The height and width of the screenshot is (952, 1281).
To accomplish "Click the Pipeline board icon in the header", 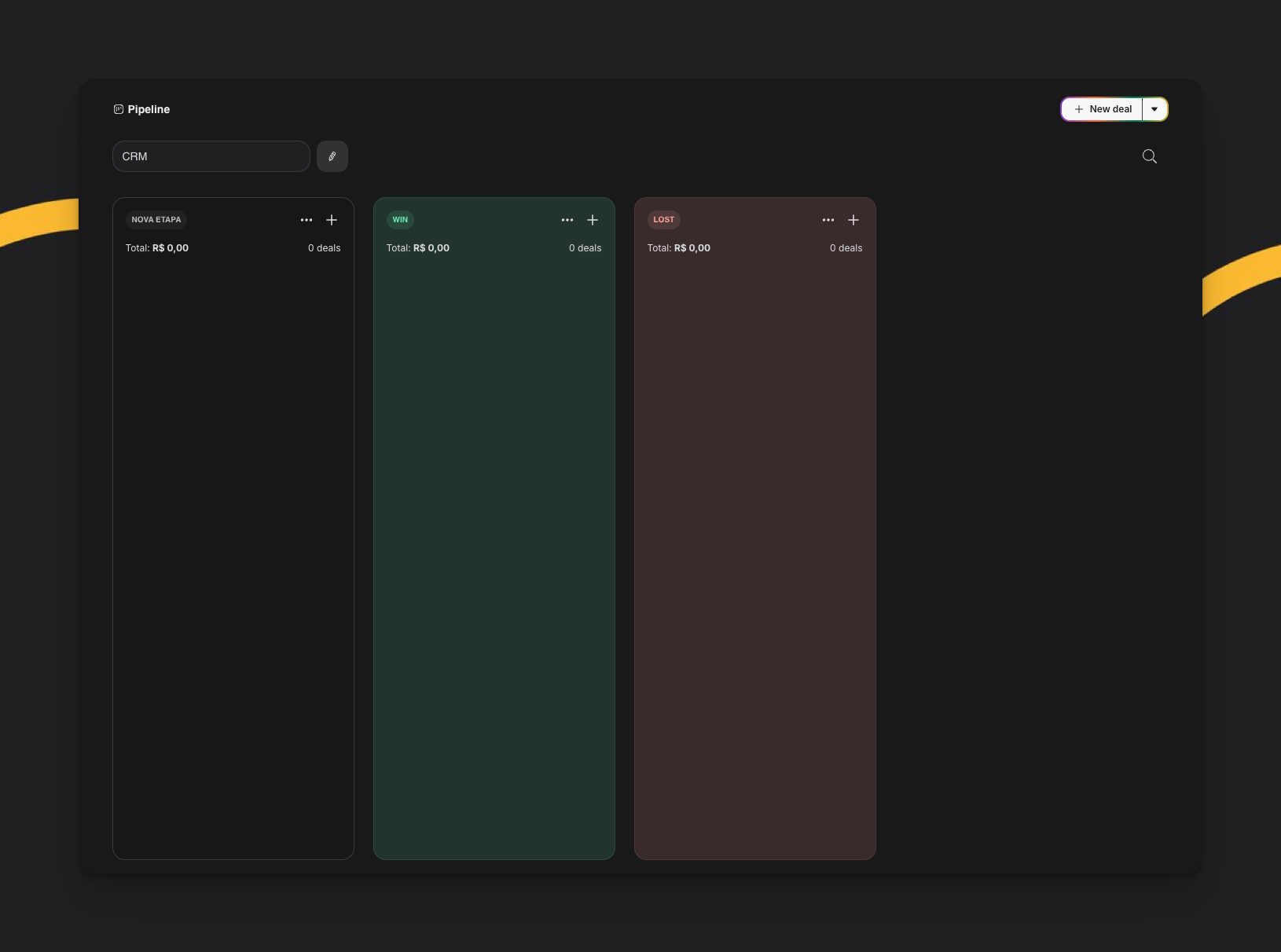I will pos(119,109).
